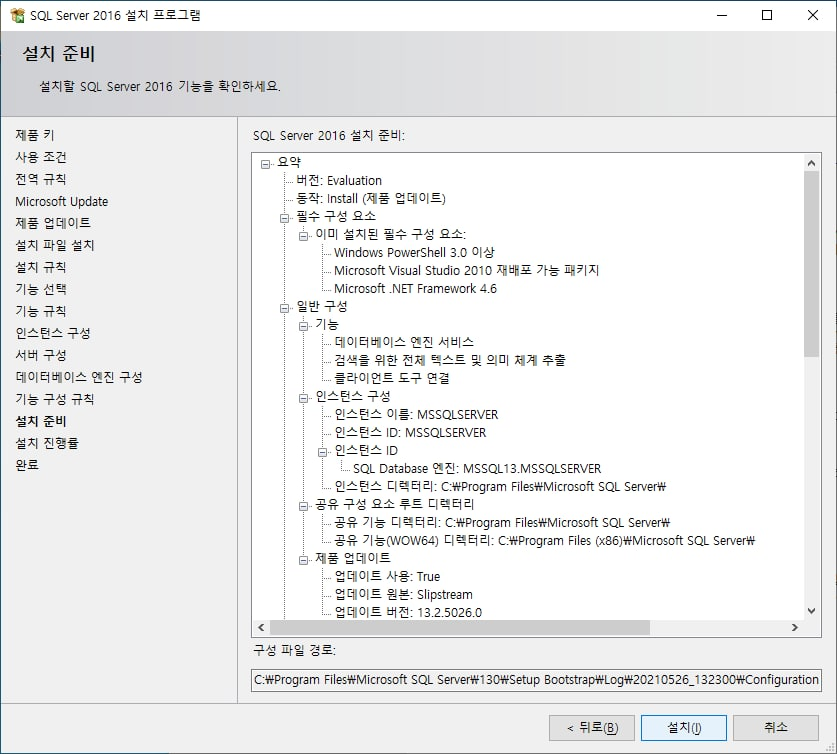Screen dimensions: 837x754
Task: Select the current 설치 준비 step
Action: pos(41,421)
